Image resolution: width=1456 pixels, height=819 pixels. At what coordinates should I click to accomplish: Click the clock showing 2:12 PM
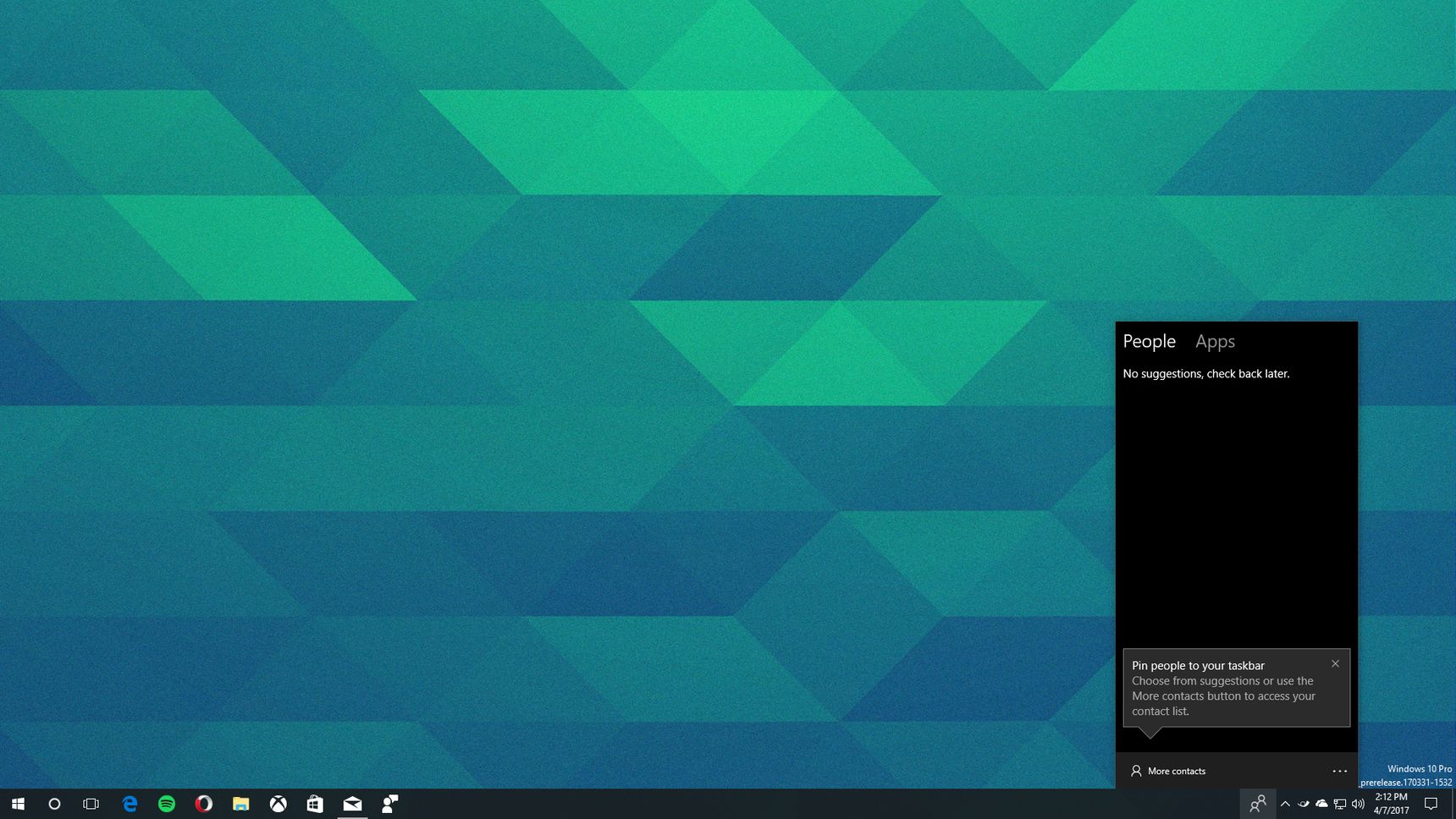tap(1392, 804)
